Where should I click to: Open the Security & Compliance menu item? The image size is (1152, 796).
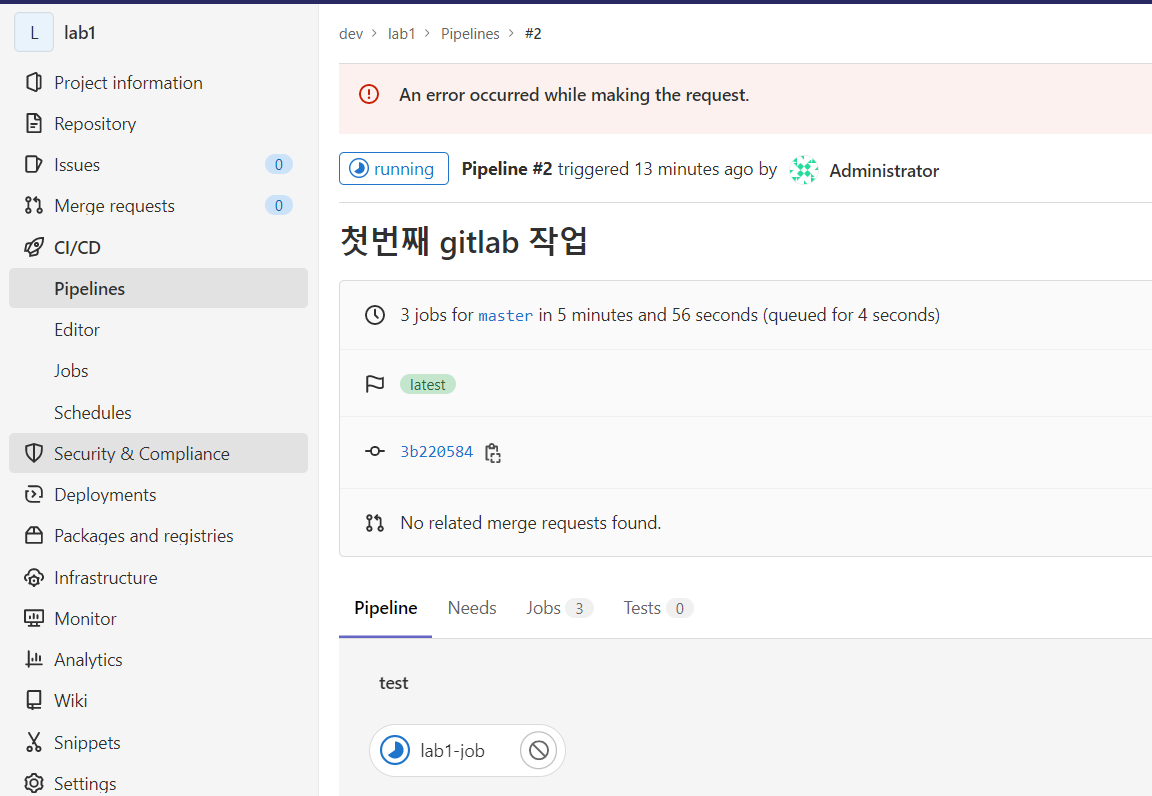[158, 453]
